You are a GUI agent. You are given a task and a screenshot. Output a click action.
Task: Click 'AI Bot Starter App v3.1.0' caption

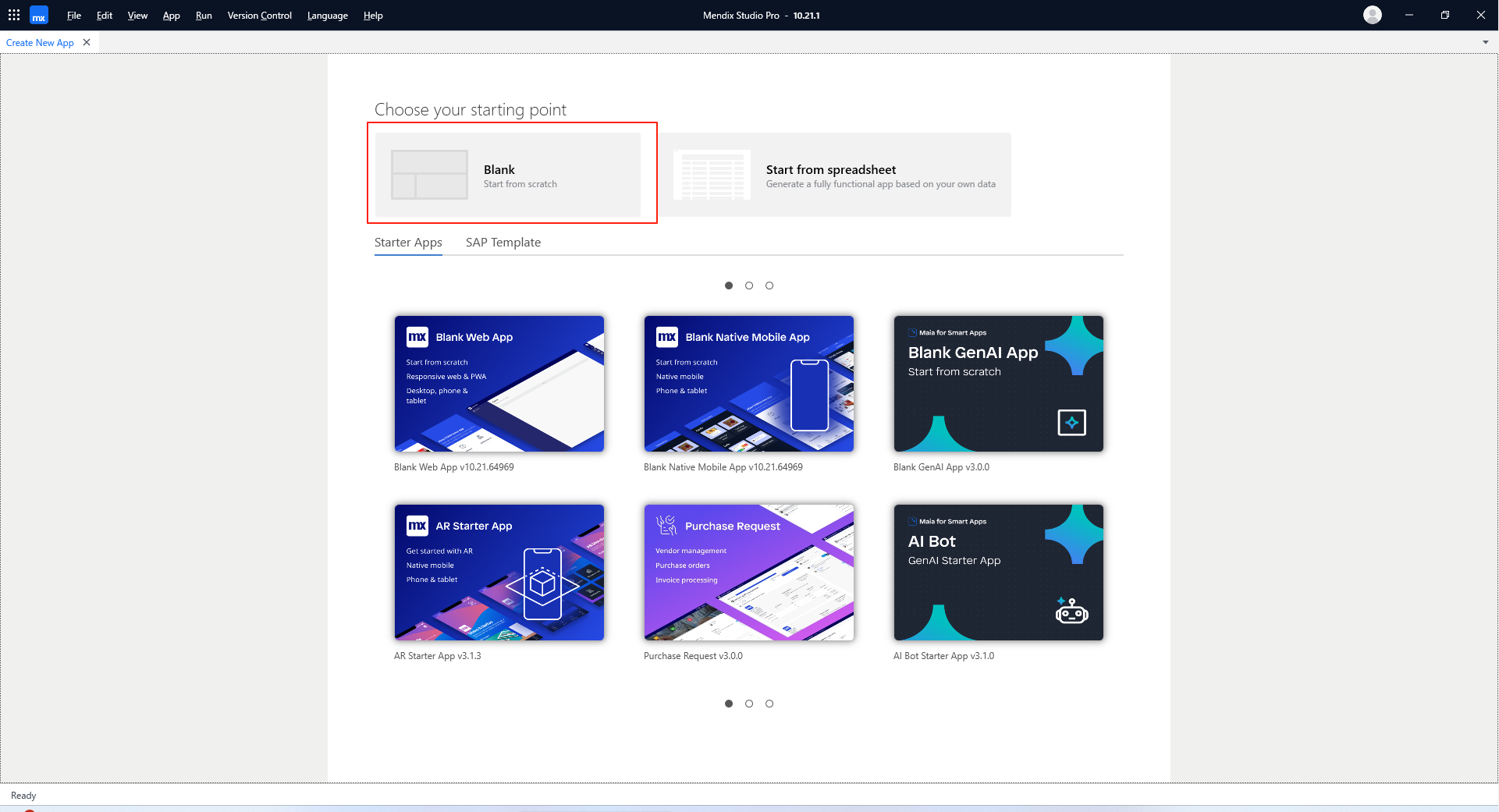coord(944,656)
